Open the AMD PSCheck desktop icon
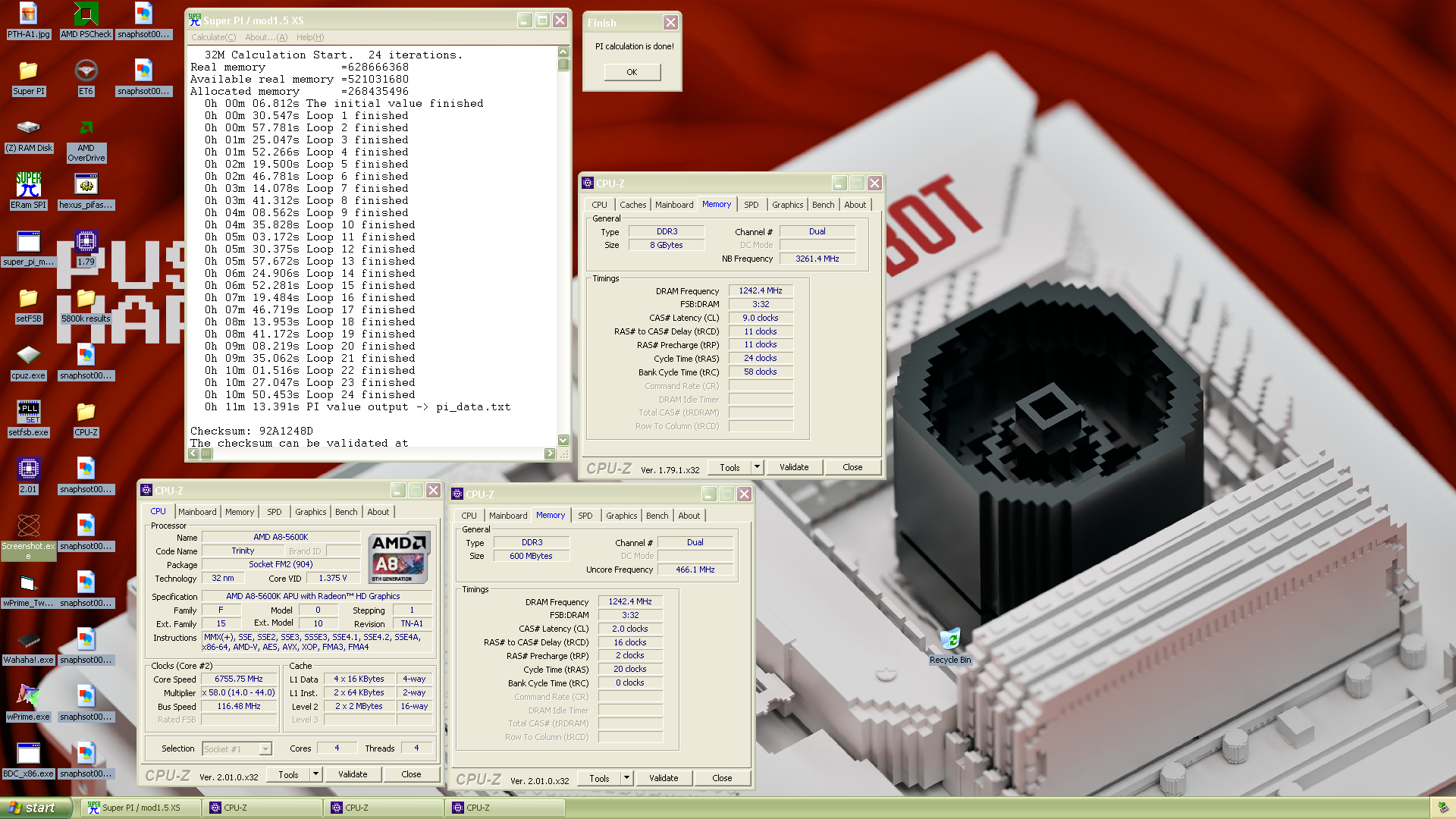 86,20
